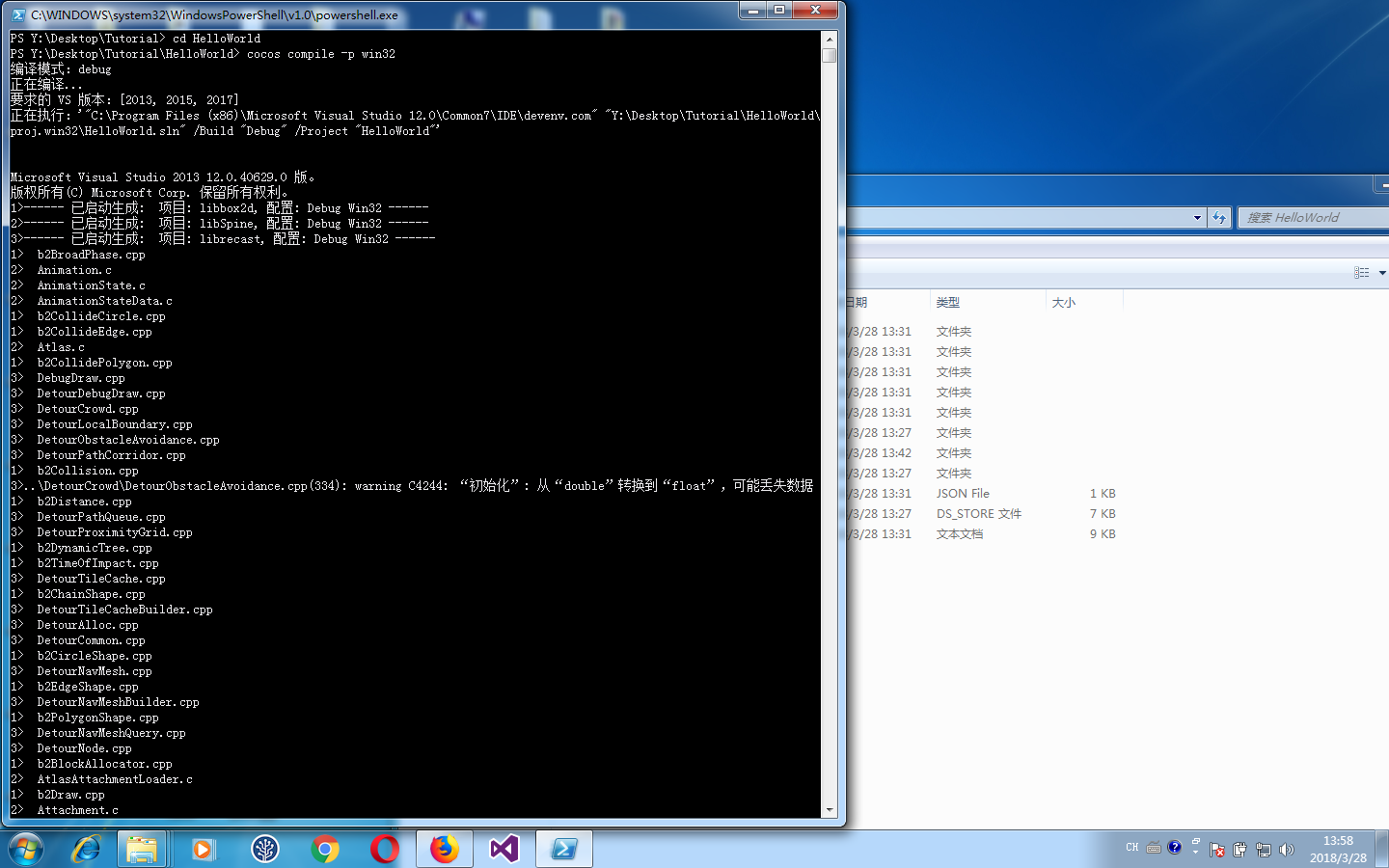Screen dimensions: 1389x868
Task: Open the Action Center flag icon
Action: 1217,850
